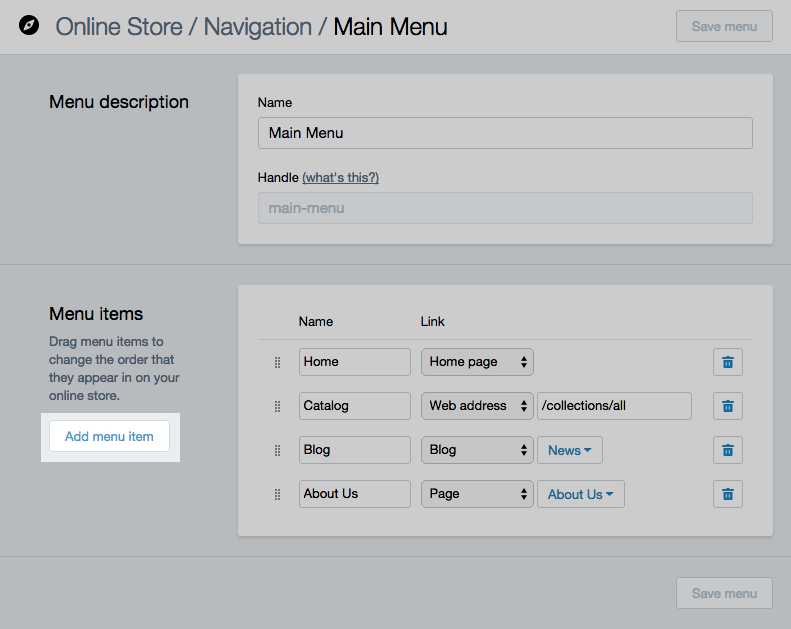Screen dimensions: 791x629
Task: Open the Blog link type dropdown
Action: tap(477, 450)
